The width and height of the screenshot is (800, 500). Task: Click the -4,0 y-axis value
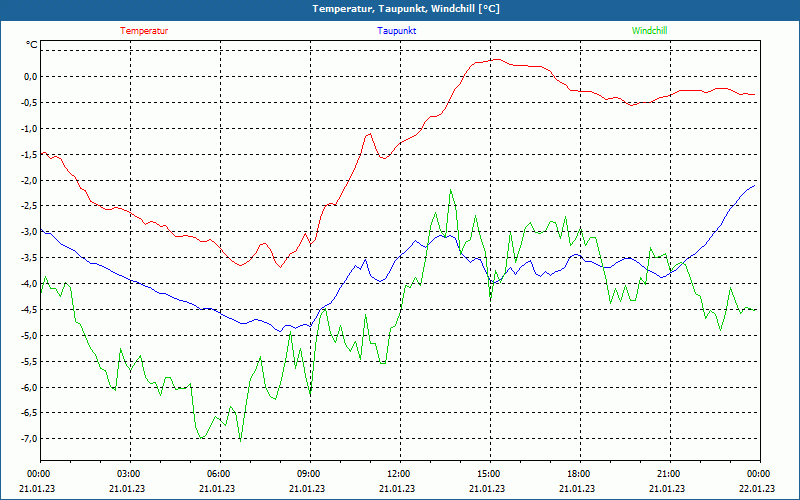pos(30,284)
